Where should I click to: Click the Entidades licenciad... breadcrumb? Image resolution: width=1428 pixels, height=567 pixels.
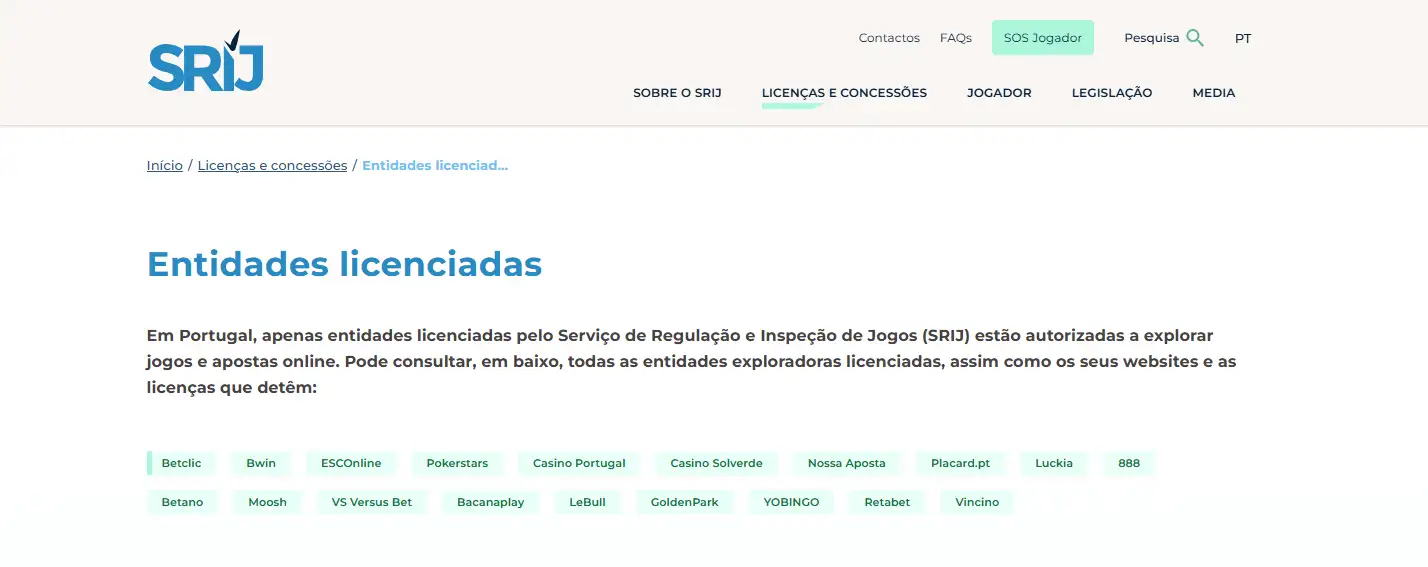(435, 165)
